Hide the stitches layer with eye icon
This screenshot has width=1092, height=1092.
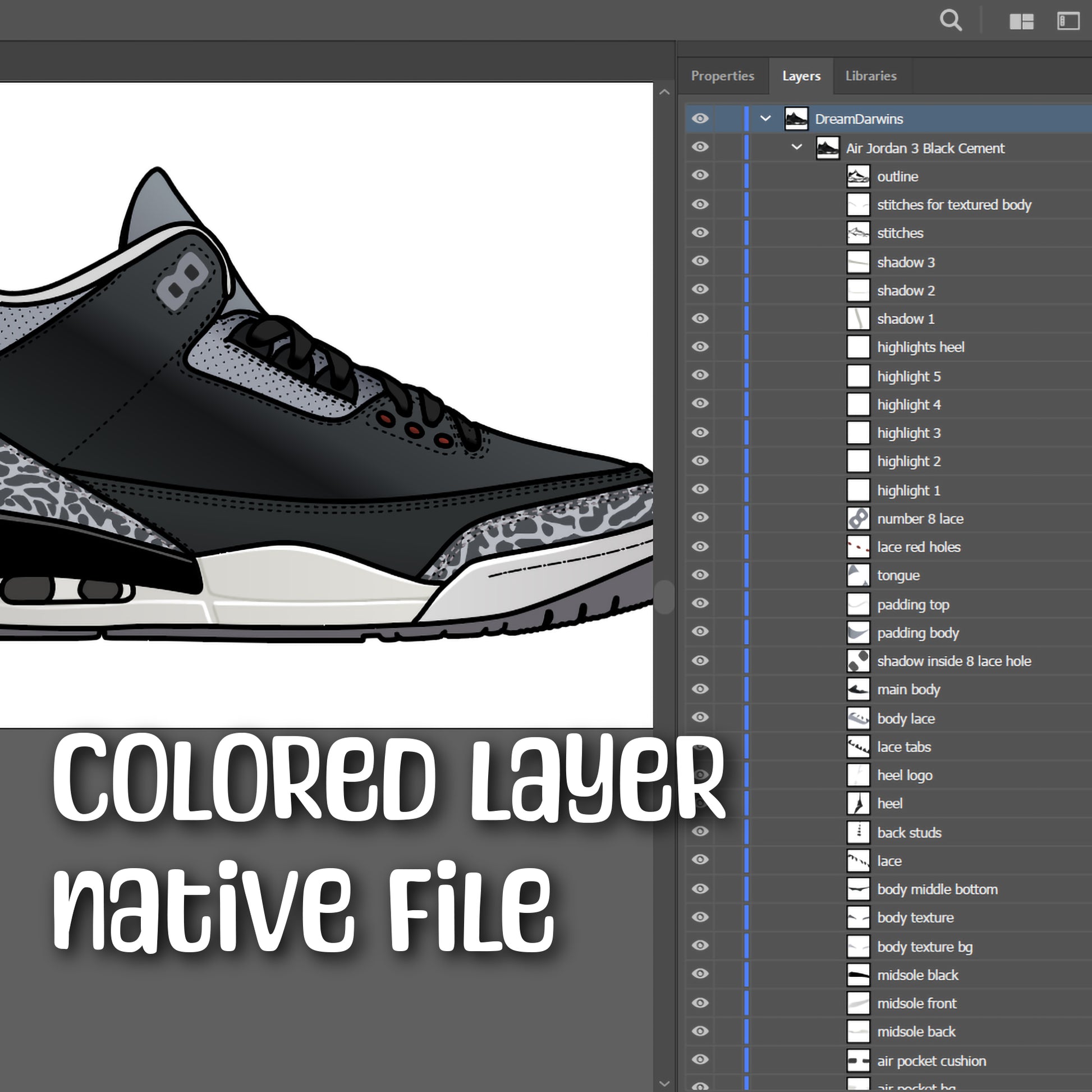coord(700,233)
